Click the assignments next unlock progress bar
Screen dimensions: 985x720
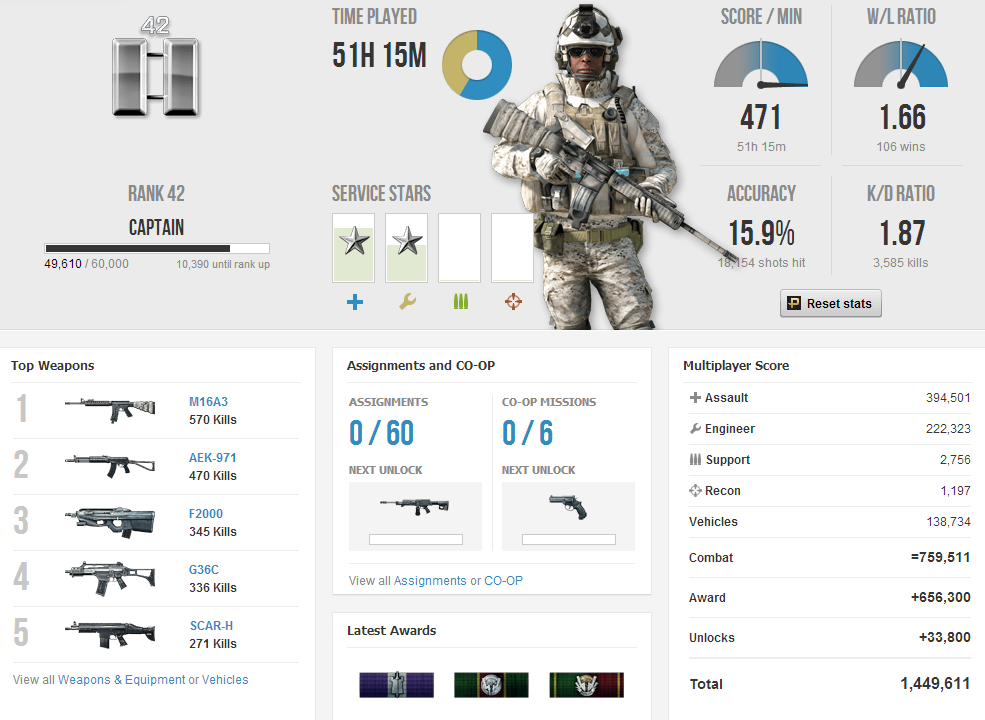pos(416,540)
